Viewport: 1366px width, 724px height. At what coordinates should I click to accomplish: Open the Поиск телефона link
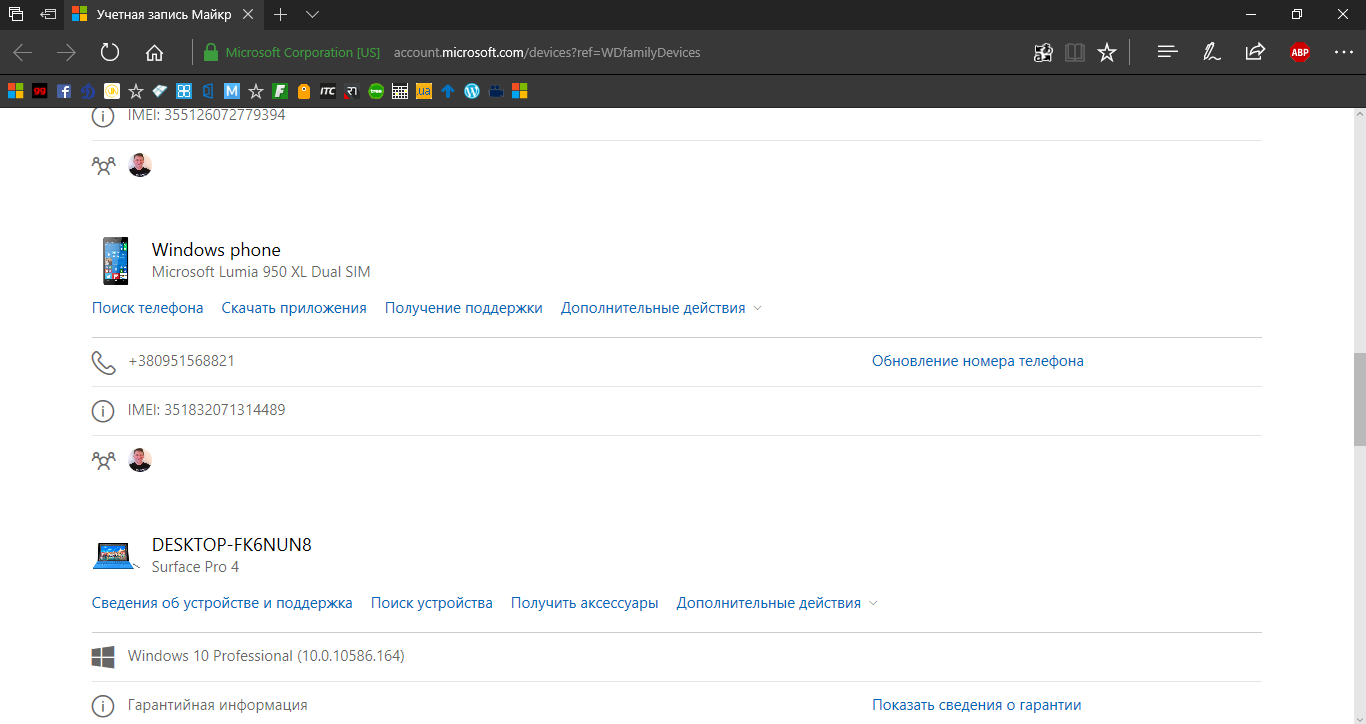(148, 308)
